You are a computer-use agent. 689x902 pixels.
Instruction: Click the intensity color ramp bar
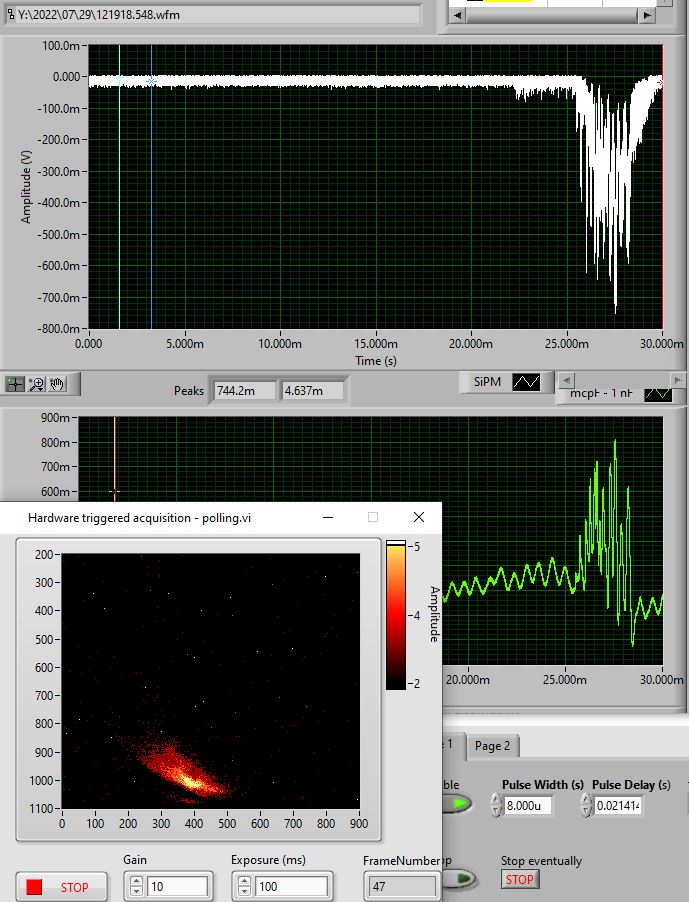396,617
